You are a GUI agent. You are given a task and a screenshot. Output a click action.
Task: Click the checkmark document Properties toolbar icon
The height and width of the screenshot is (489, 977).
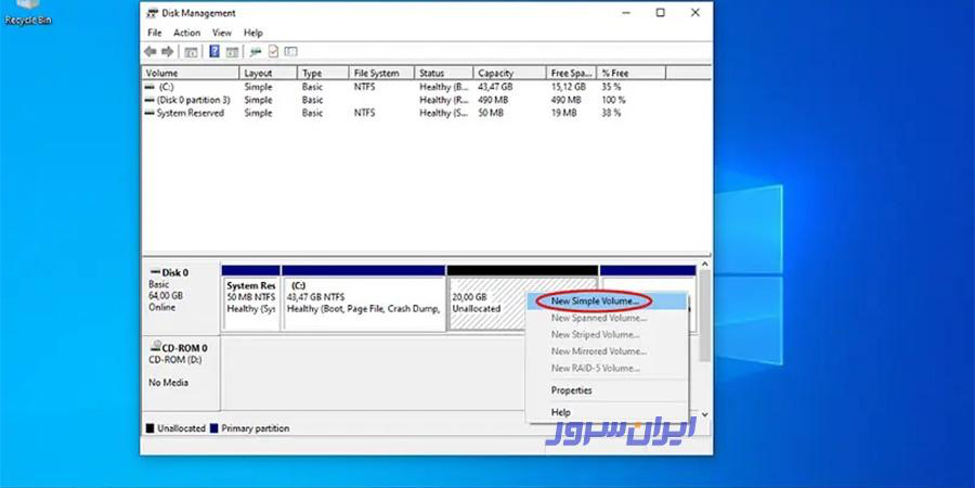coord(273,51)
